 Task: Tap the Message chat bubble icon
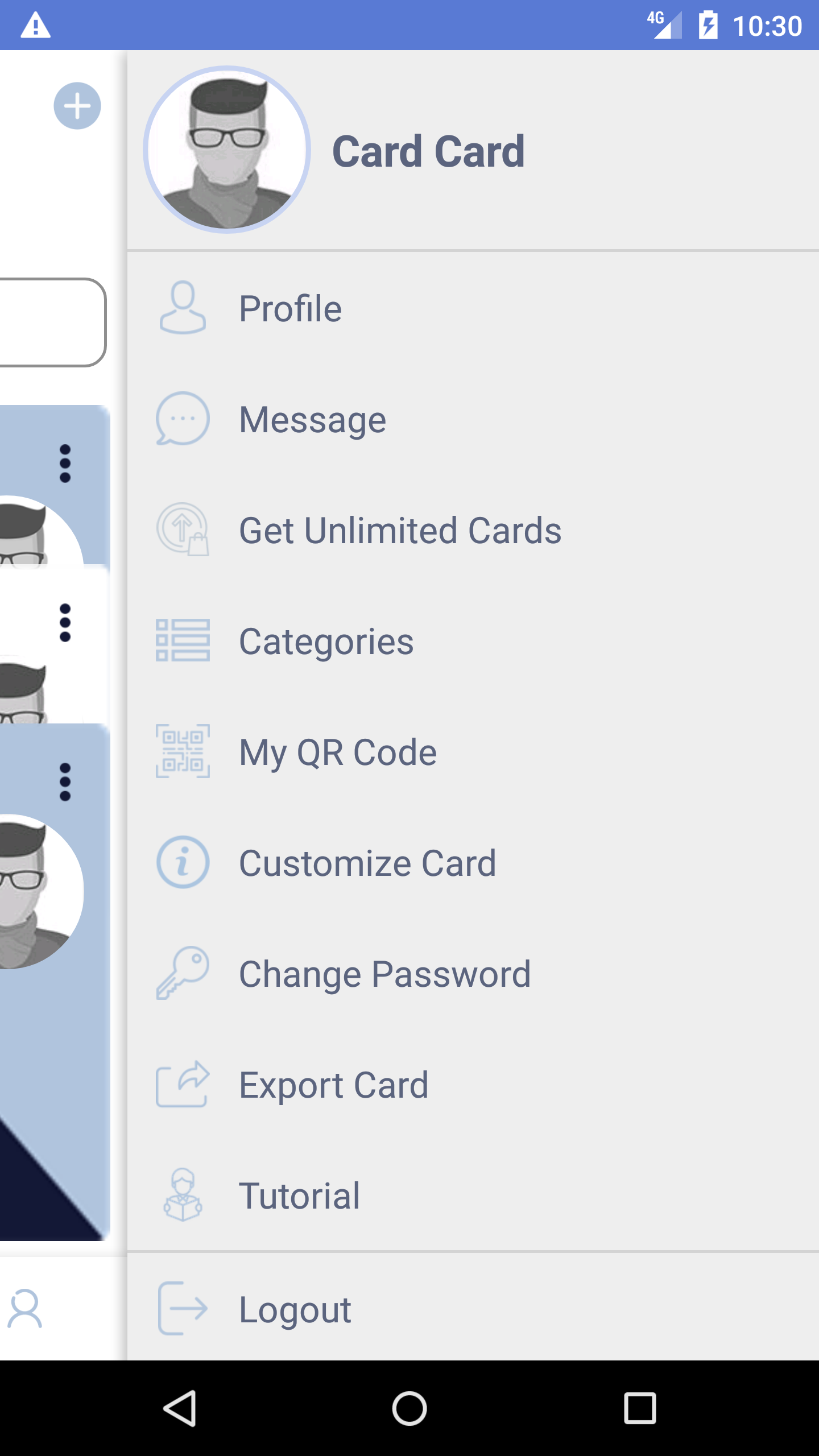pyautogui.click(x=183, y=419)
